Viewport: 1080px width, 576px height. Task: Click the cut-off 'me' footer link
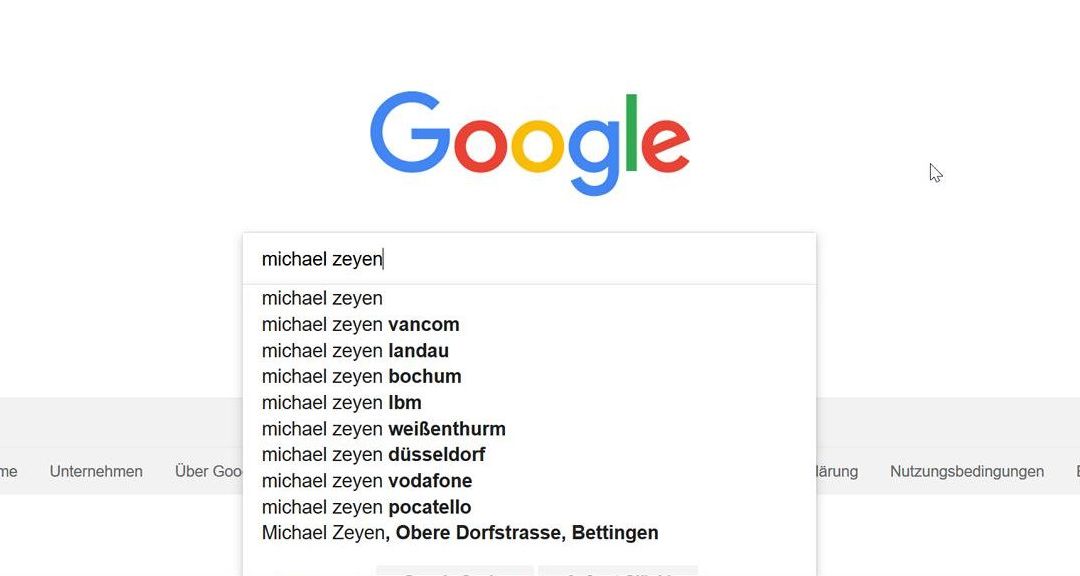coord(8,471)
